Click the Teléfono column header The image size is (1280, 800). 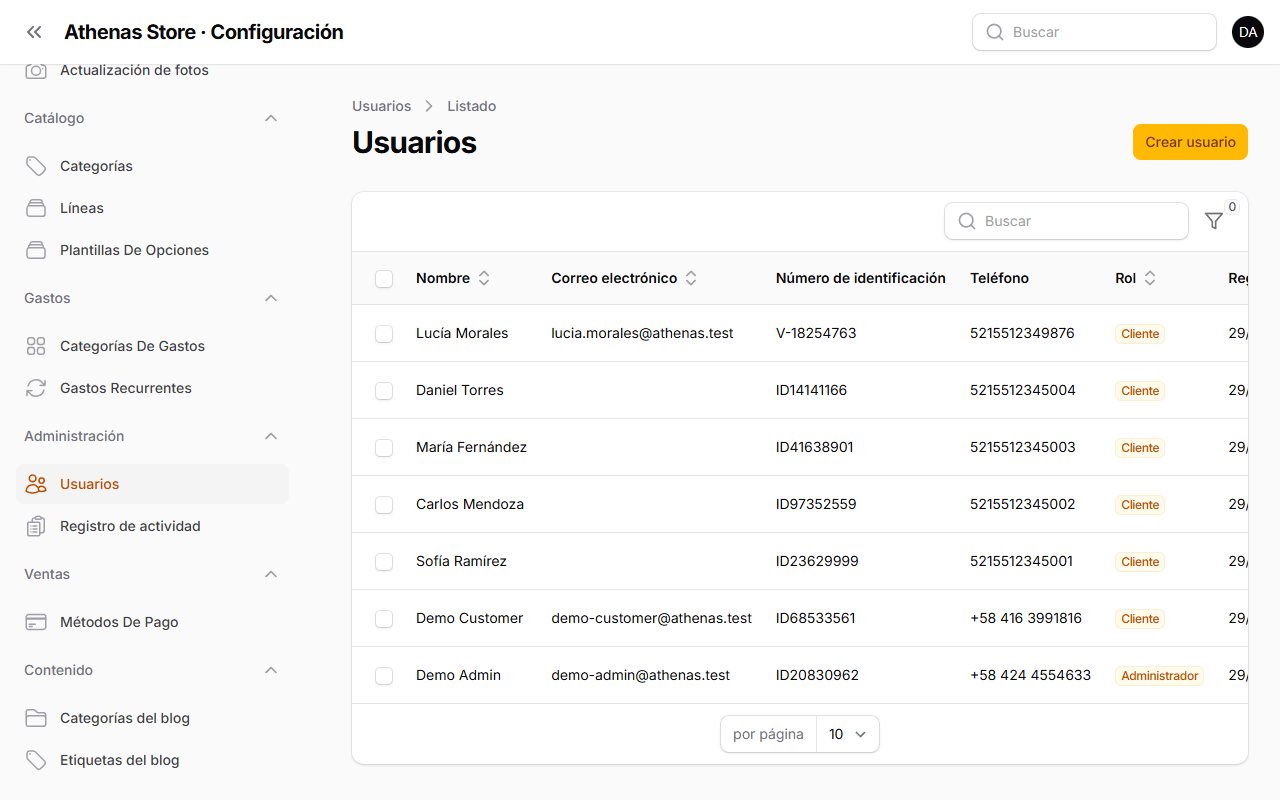(x=999, y=278)
